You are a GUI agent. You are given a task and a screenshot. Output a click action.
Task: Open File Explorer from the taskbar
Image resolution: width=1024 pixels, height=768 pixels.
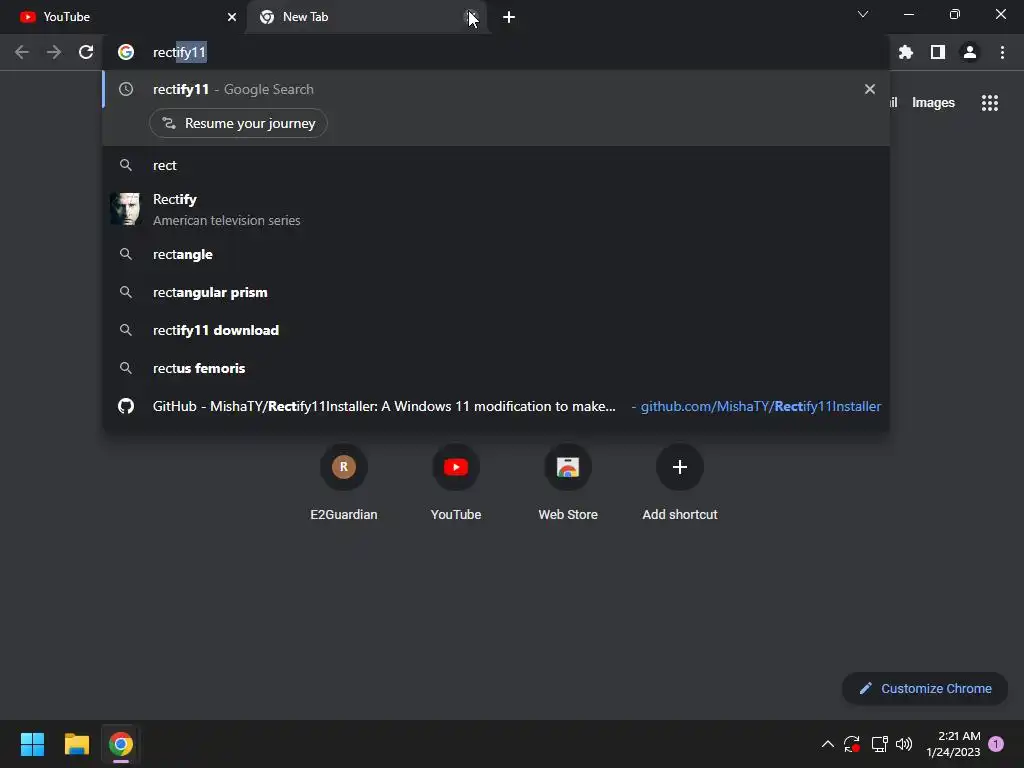tap(77, 744)
